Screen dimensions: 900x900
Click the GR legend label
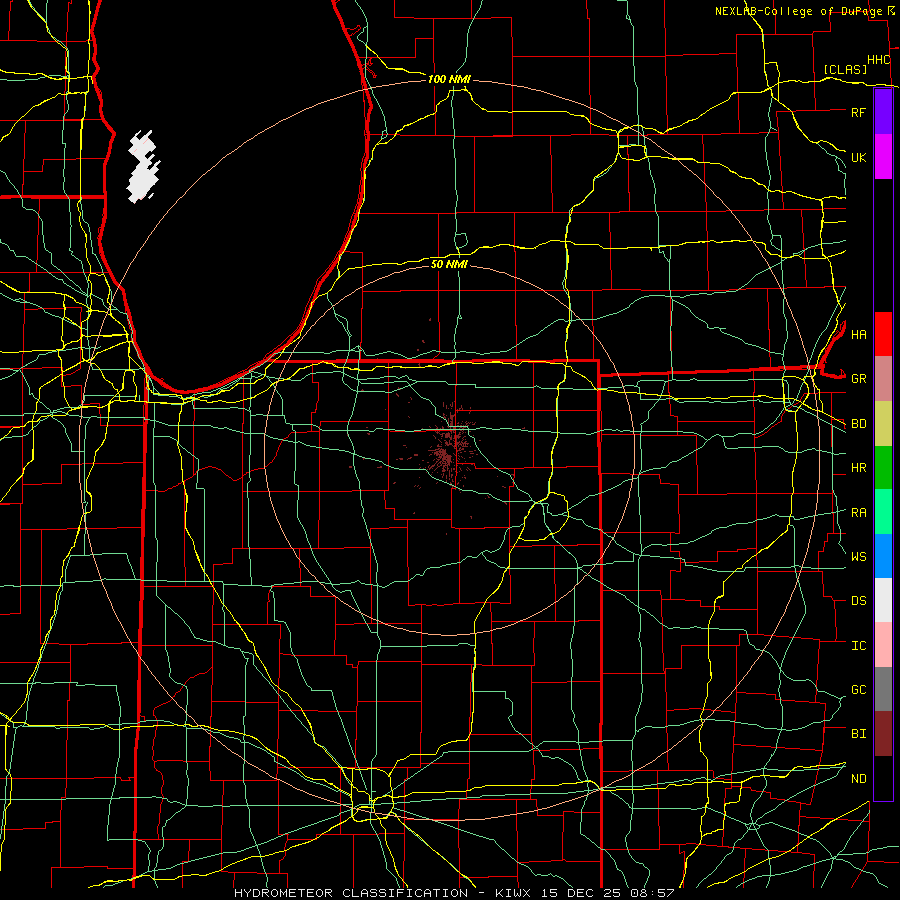(x=859, y=379)
